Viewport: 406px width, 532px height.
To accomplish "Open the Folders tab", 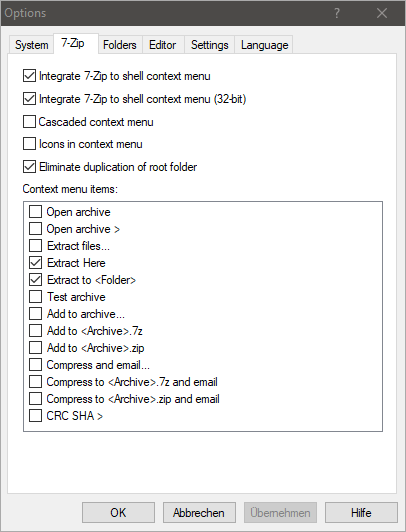I will [x=120, y=45].
